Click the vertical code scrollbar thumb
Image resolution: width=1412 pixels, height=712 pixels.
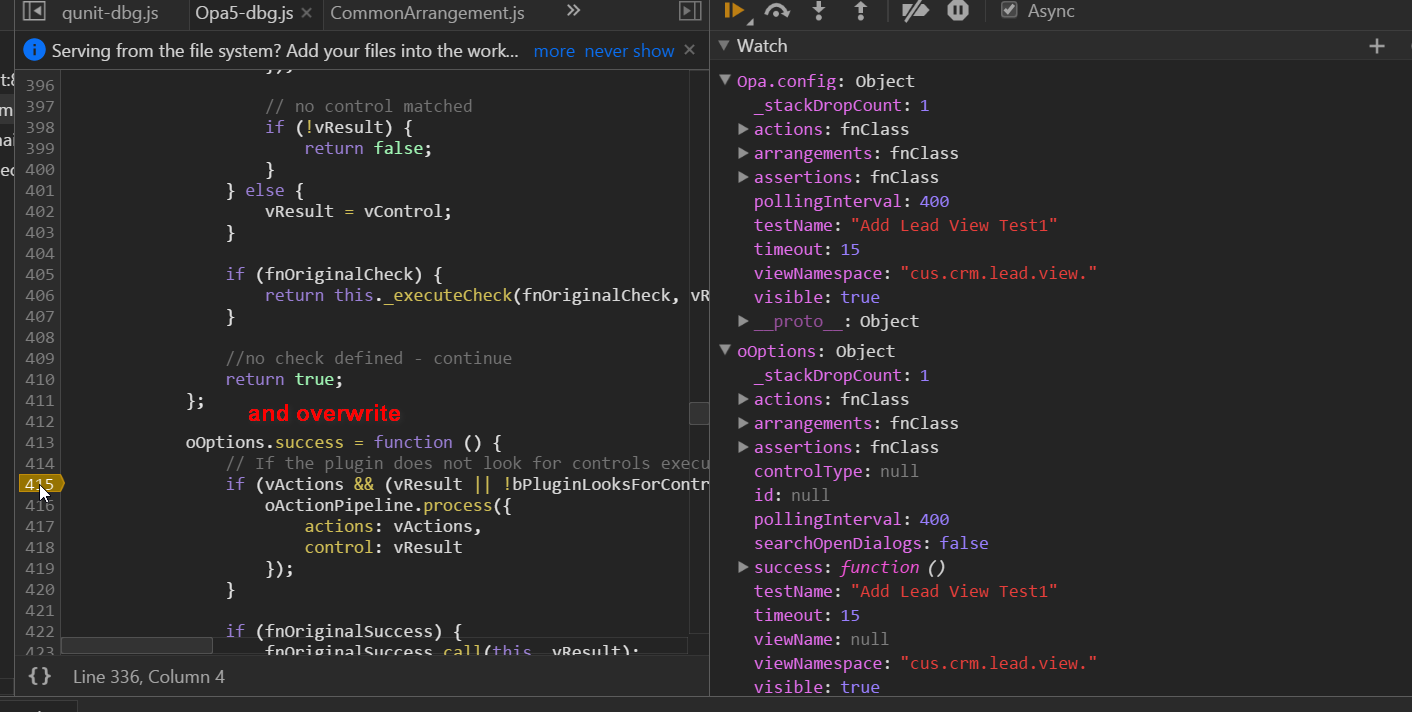coord(699,413)
